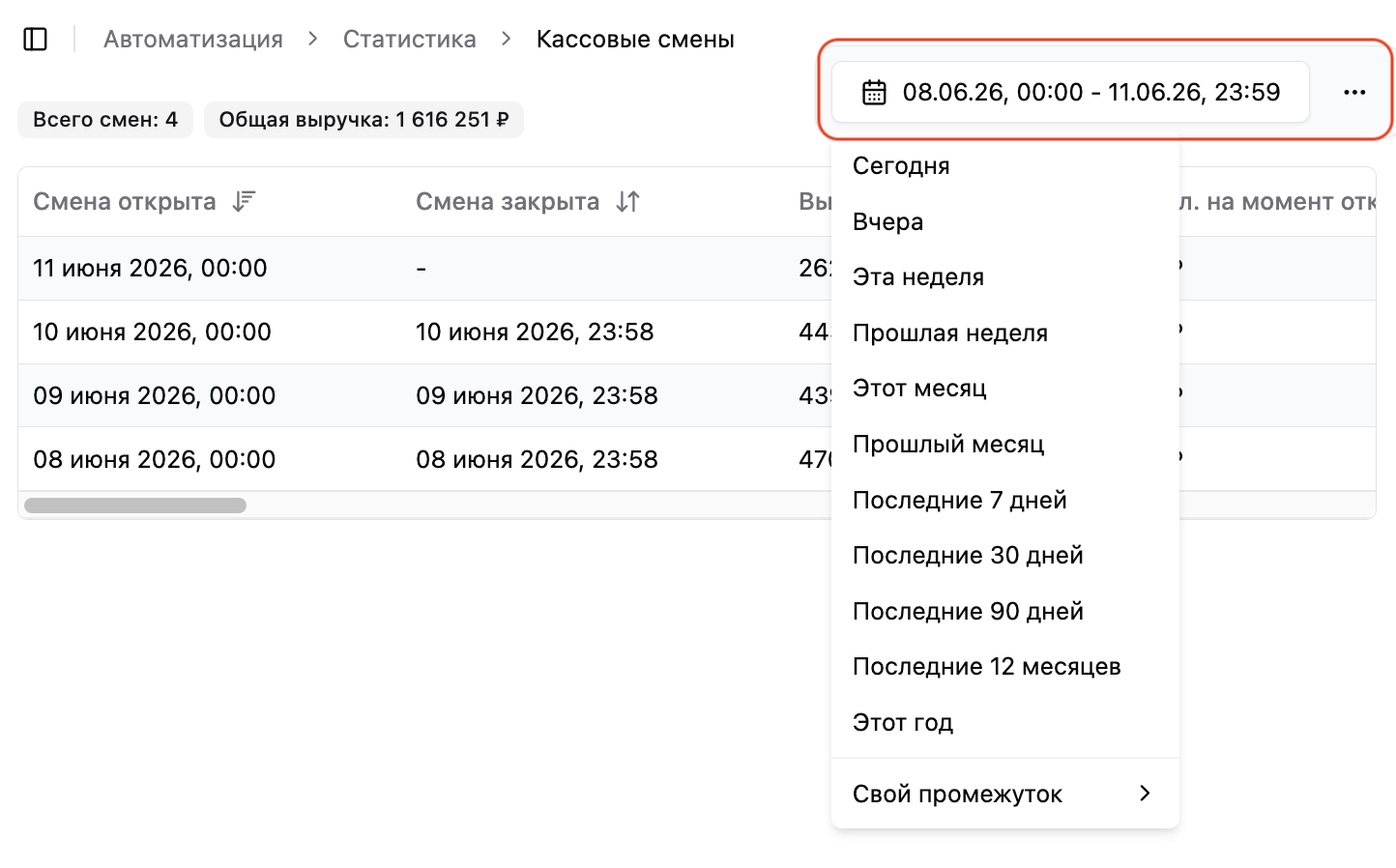Image resolution: width=1396 pixels, height=868 pixels.
Task: Select 'Последние 30 дней' option
Action: click(1005, 556)
